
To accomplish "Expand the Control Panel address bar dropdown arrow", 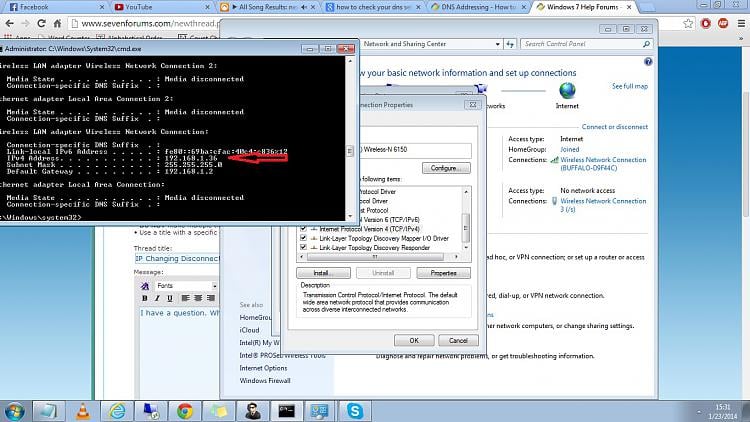I will coord(497,44).
